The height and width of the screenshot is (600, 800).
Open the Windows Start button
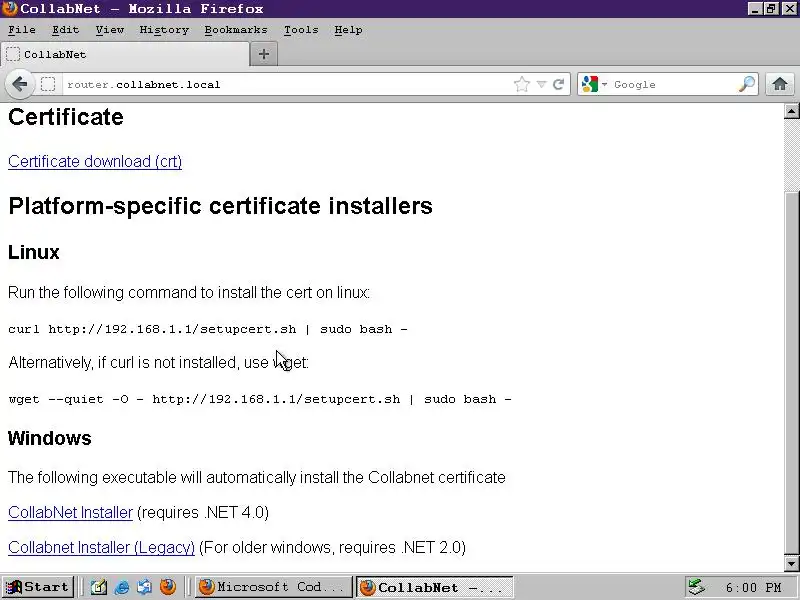click(x=38, y=587)
